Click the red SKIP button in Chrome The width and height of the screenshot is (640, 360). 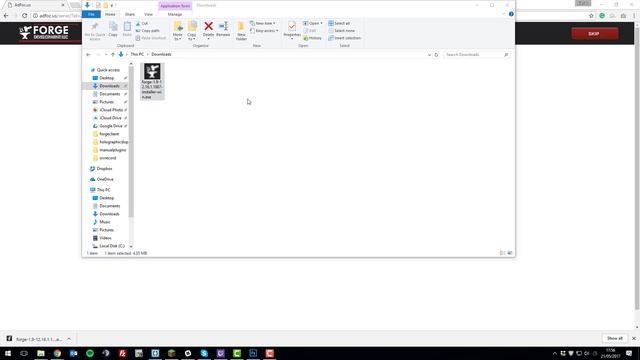click(595, 33)
